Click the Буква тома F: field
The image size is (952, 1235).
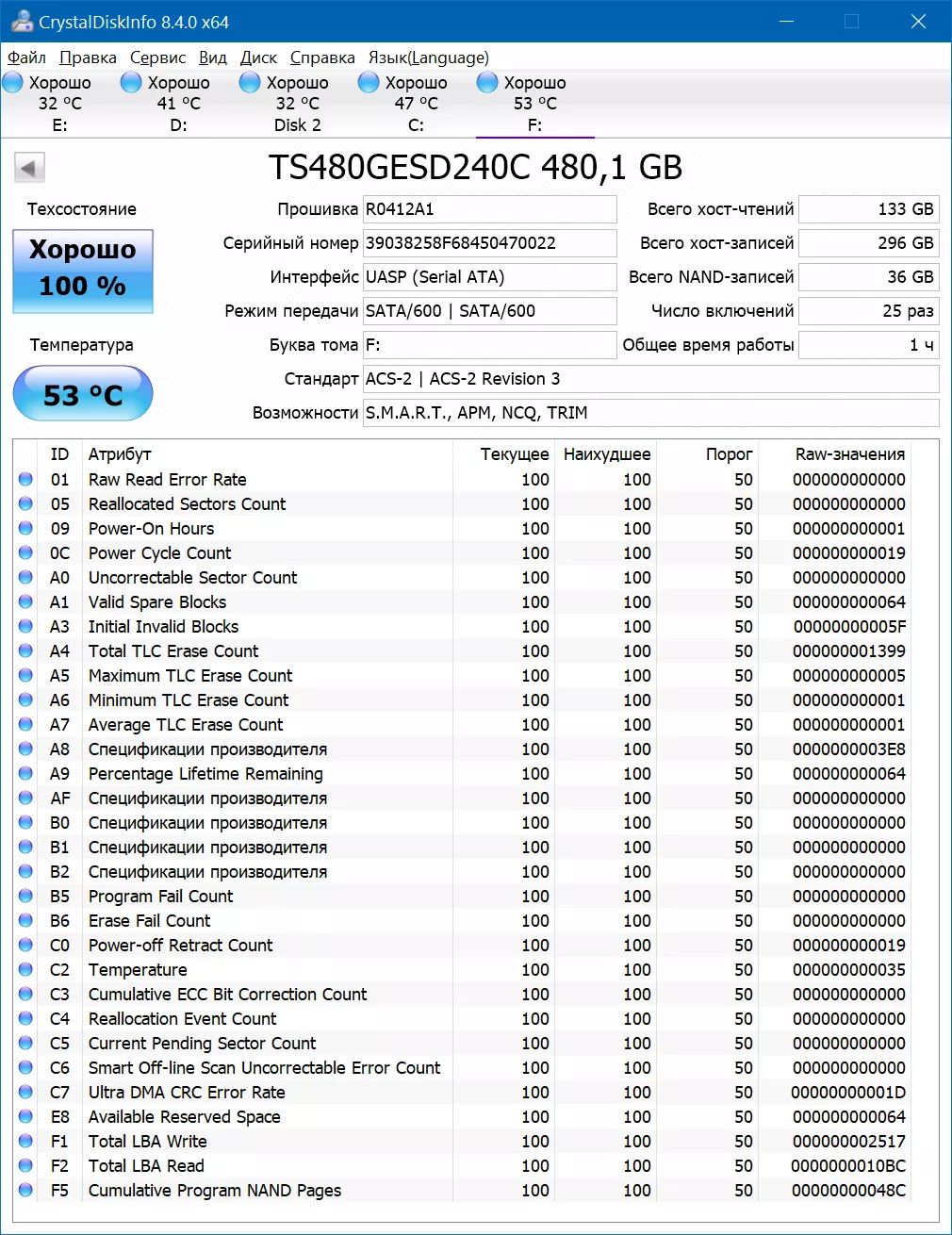(x=489, y=345)
